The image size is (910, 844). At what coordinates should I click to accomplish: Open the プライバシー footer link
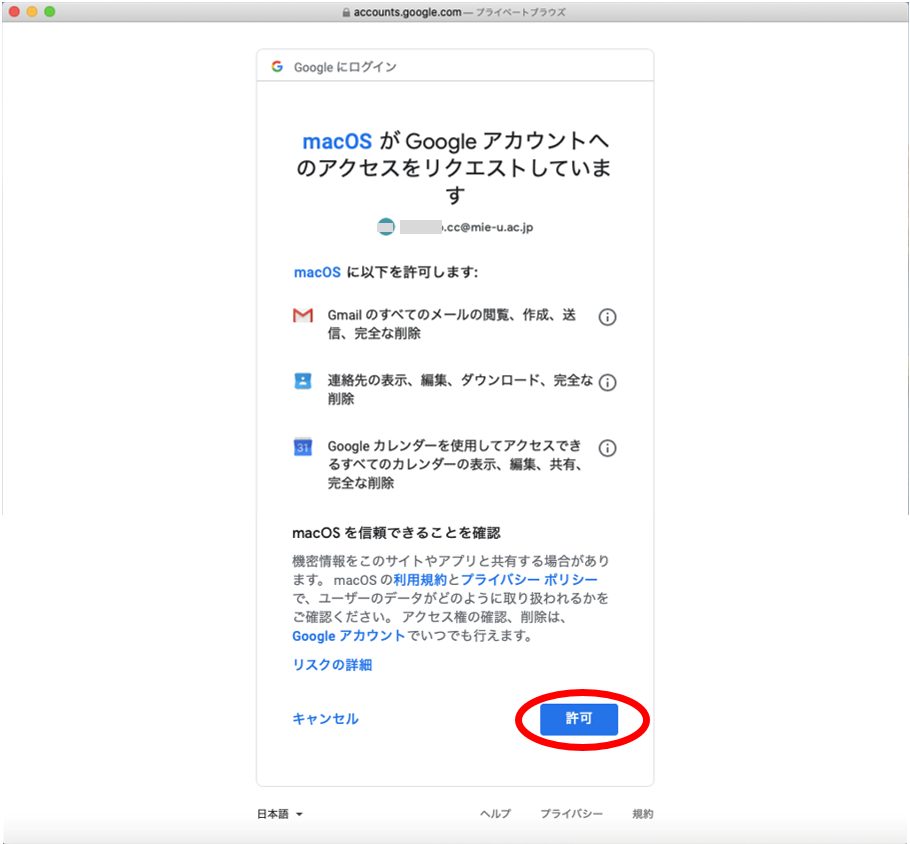571,814
